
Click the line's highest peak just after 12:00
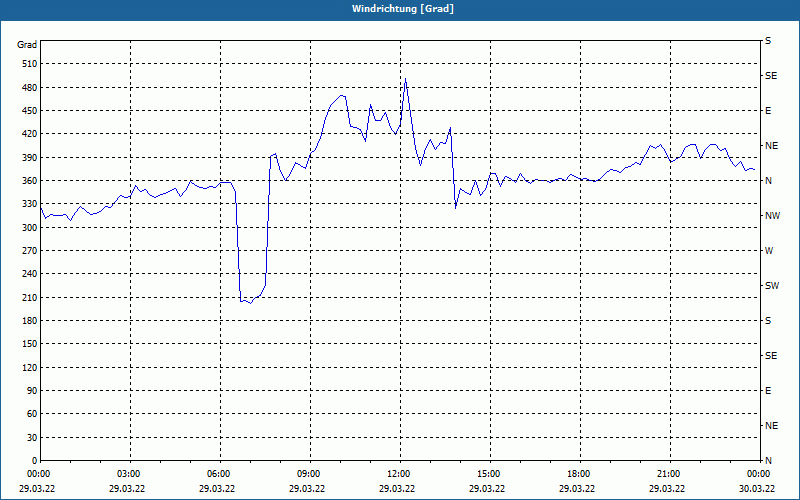(x=405, y=79)
